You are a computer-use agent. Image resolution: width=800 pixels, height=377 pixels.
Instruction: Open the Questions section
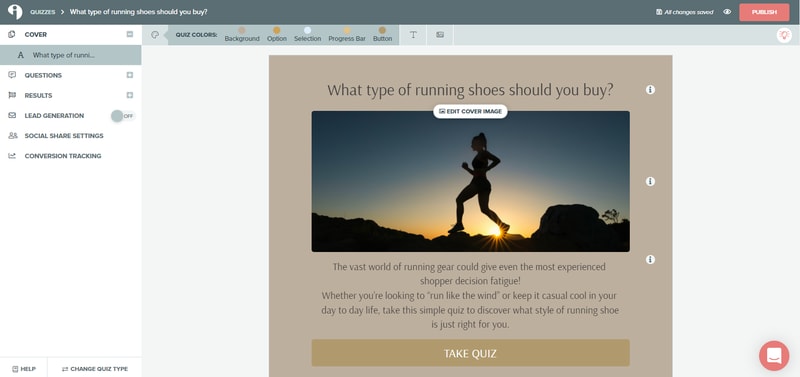click(43, 75)
